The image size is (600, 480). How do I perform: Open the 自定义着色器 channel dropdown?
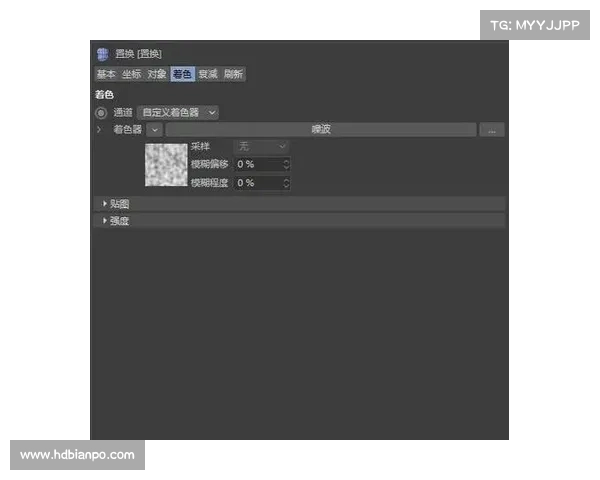click(178, 113)
